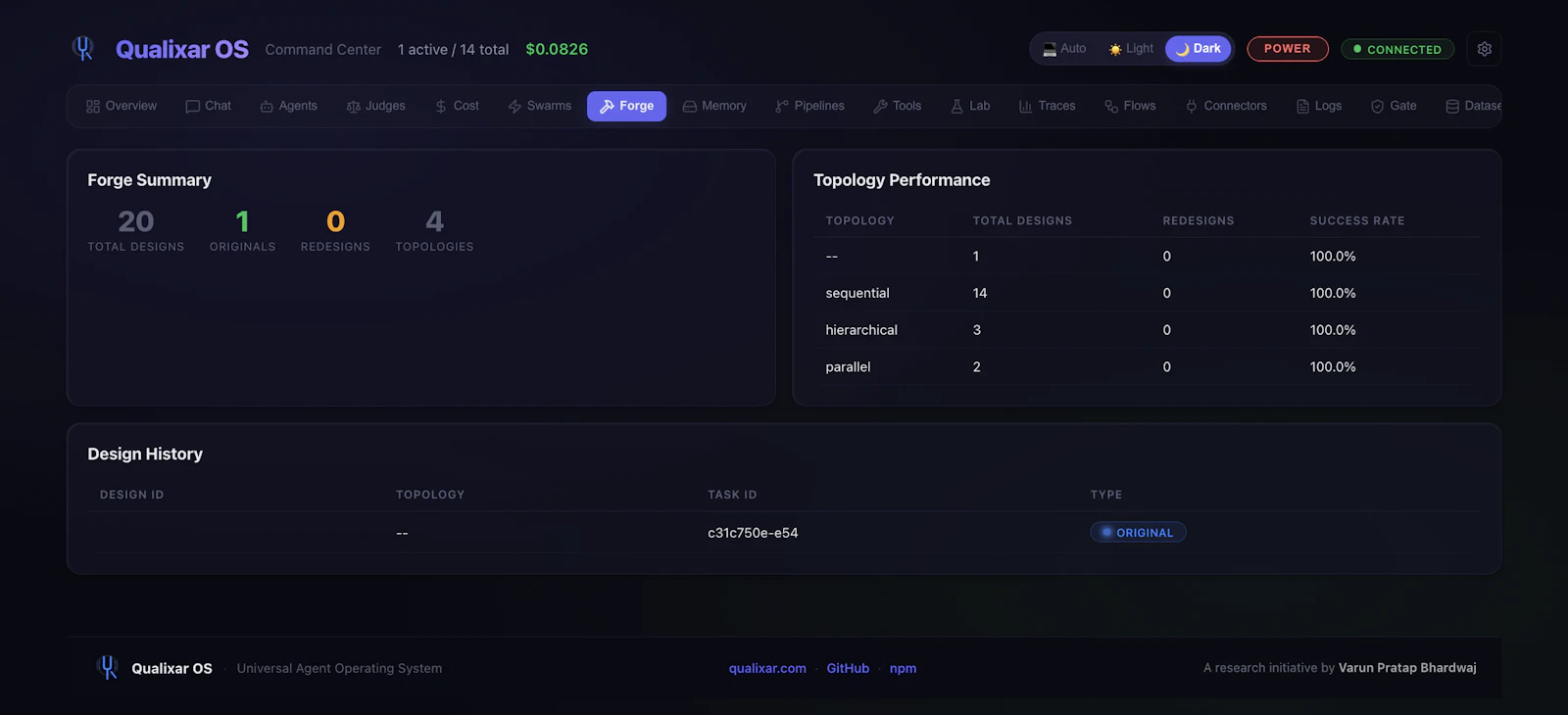1568x715 pixels.
Task: Click the Connectors plug icon
Action: coord(1192,107)
